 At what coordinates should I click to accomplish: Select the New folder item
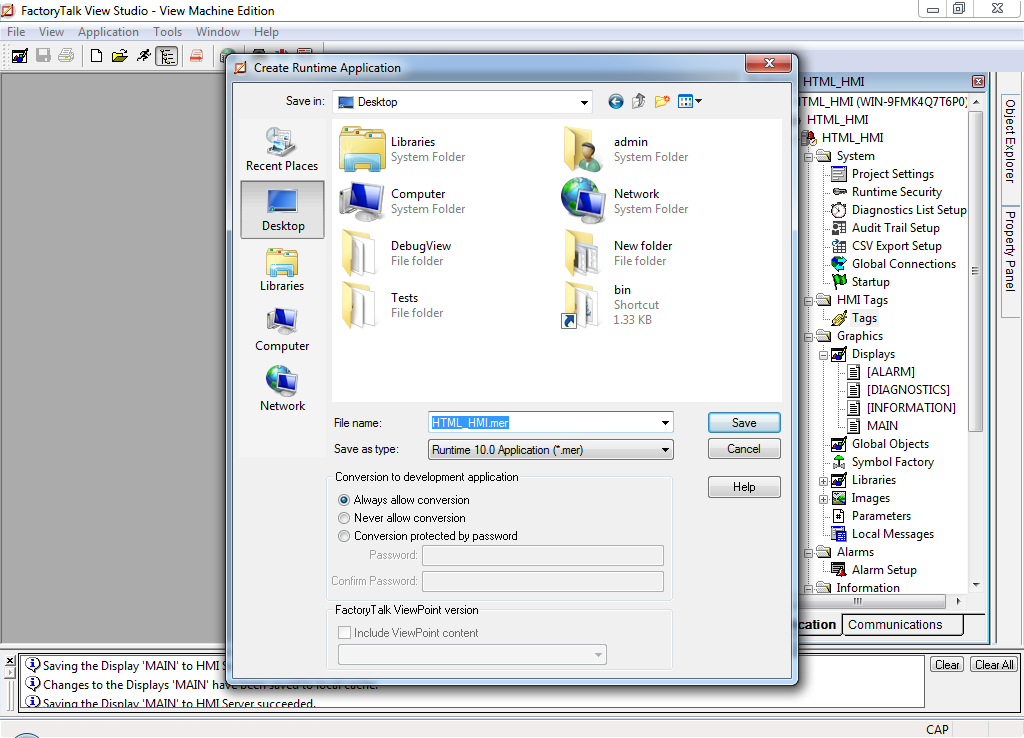tap(617, 253)
